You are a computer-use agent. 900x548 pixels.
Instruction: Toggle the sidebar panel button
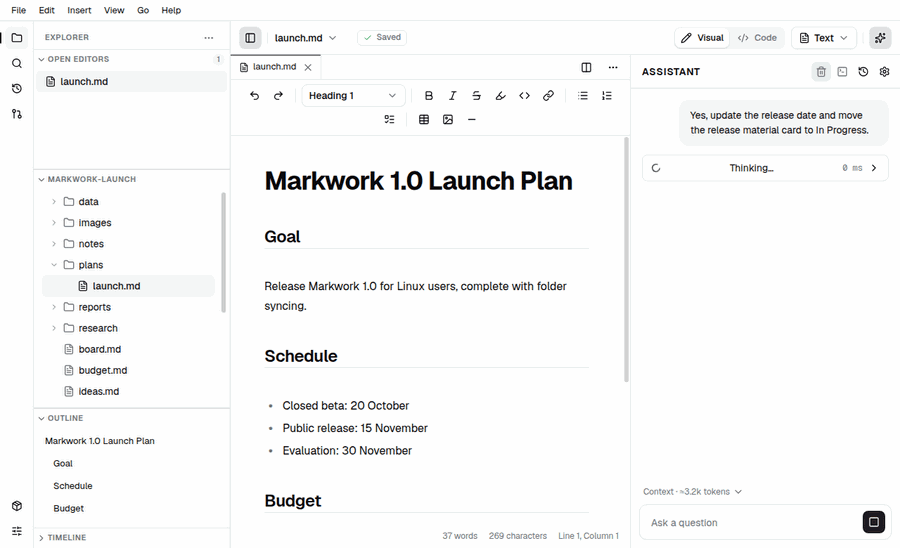click(250, 38)
